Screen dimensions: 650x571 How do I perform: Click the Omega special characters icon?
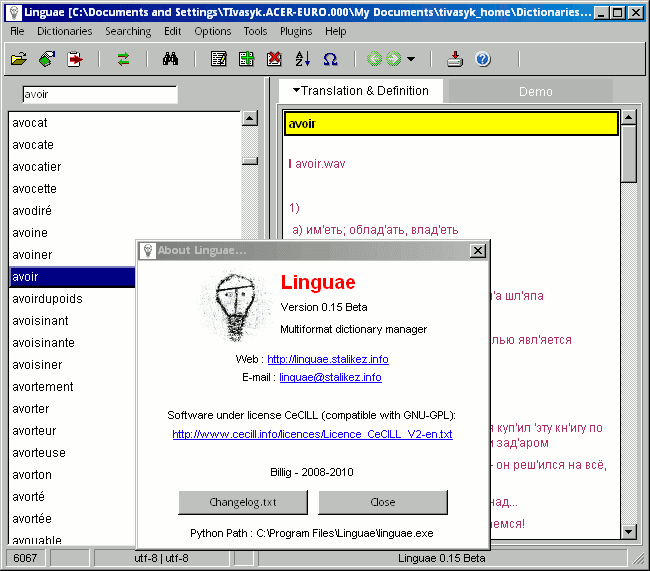(x=330, y=59)
